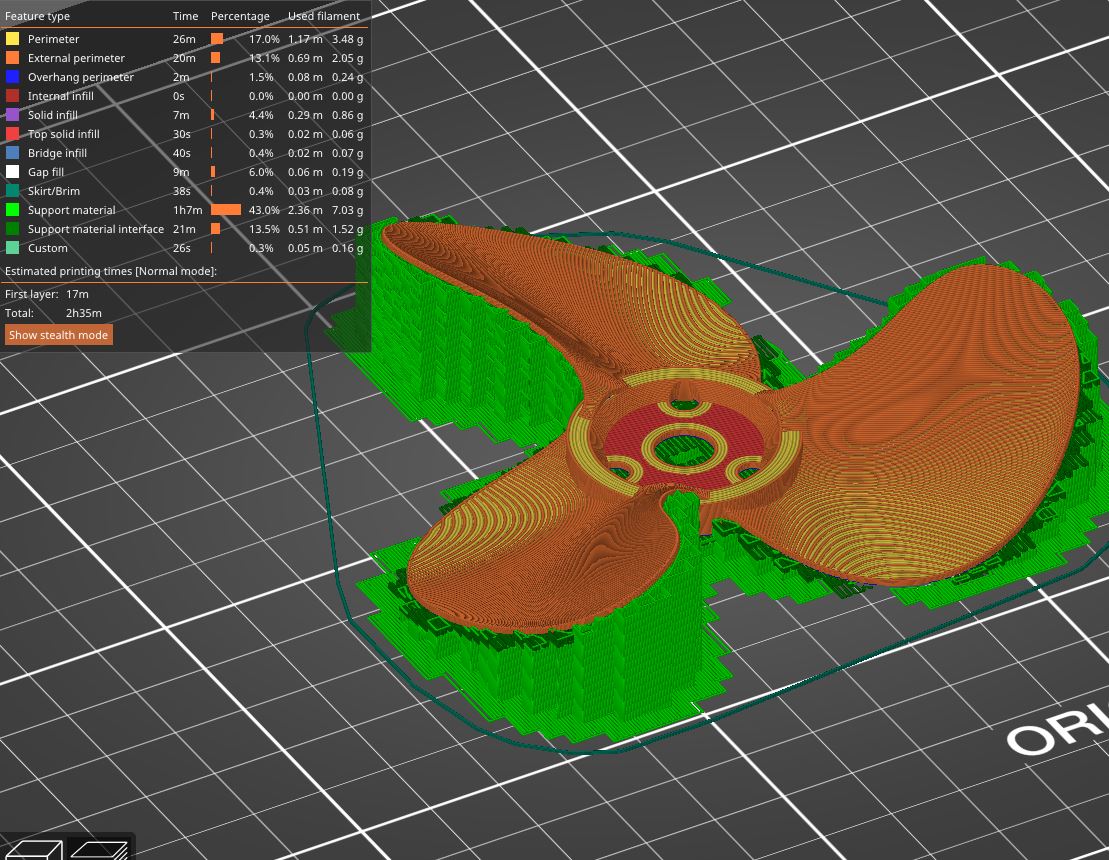
Task: Toggle visibility of Support material interface
Action: point(12,229)
